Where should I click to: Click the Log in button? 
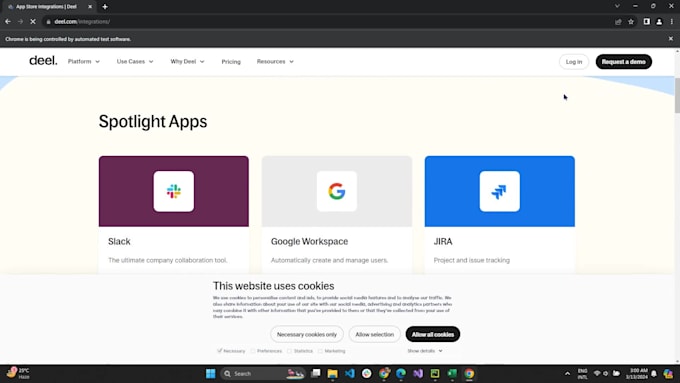(x=574, y=62)
